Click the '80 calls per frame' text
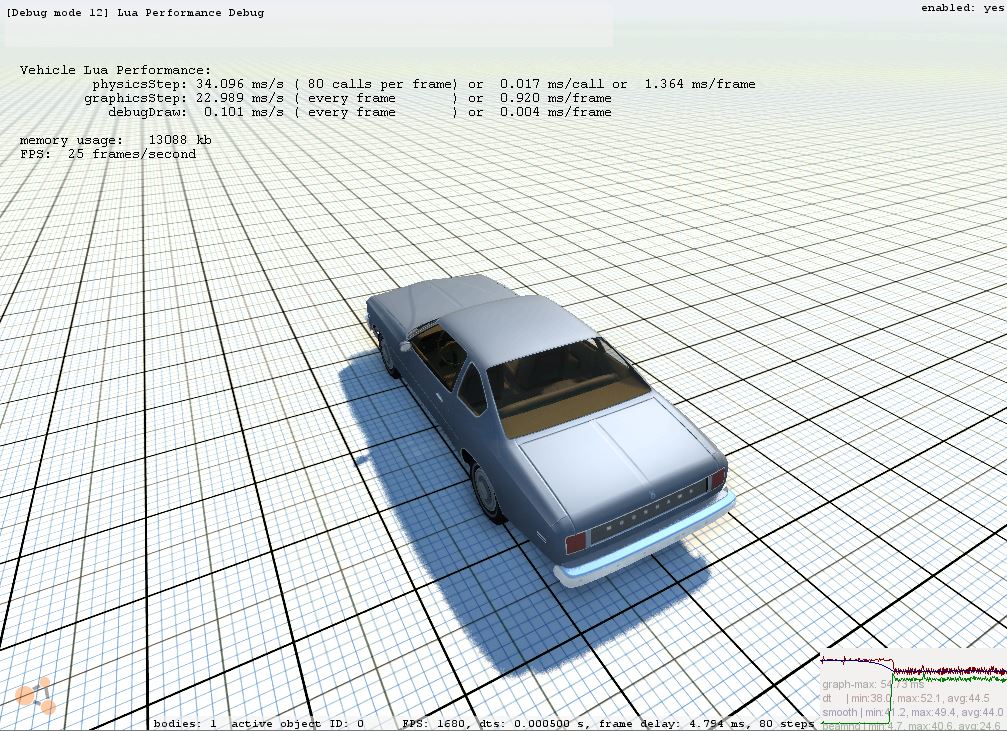Image resolution: width=1007 pixels, height=731 pixels. (382, 84)
